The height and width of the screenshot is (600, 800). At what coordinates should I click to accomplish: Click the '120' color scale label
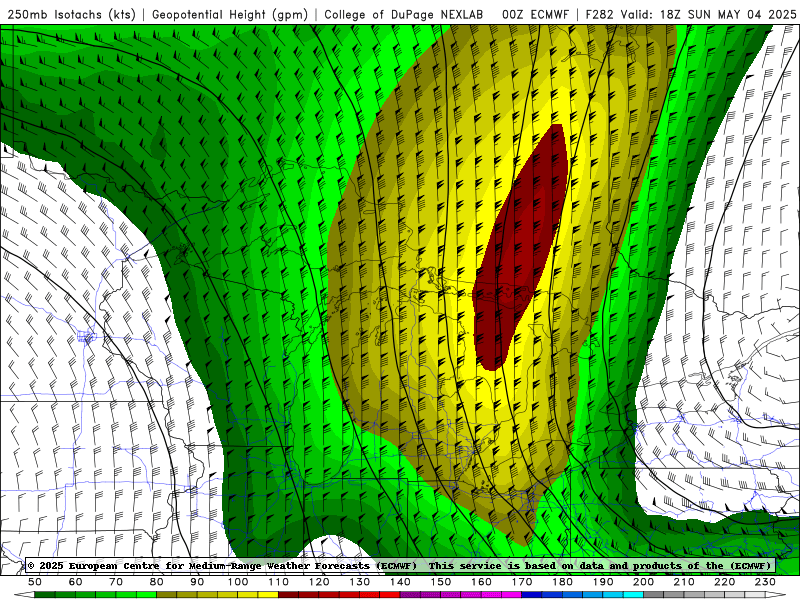coord(319,582)
